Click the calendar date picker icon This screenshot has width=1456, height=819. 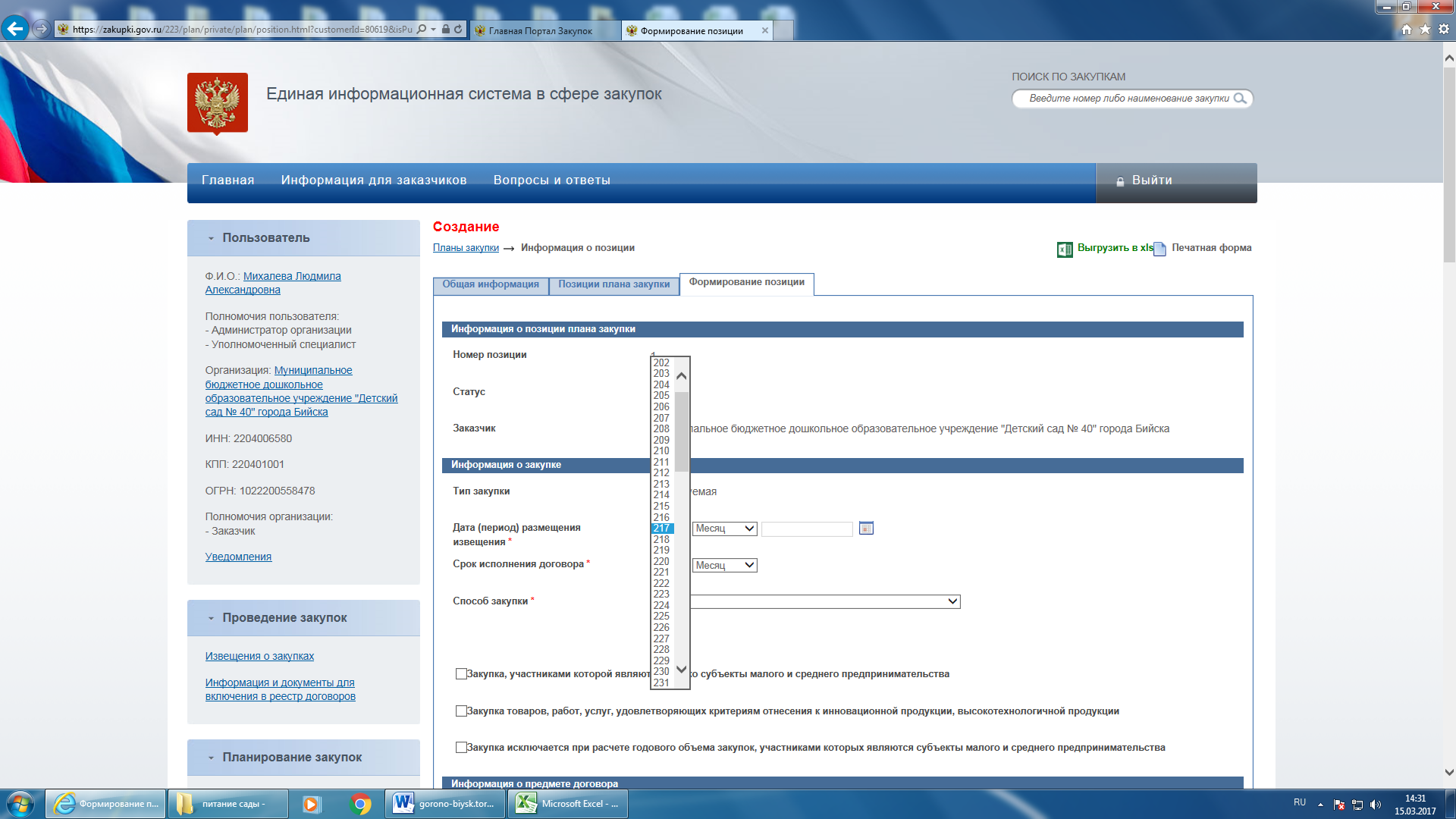tap(866, 529)
